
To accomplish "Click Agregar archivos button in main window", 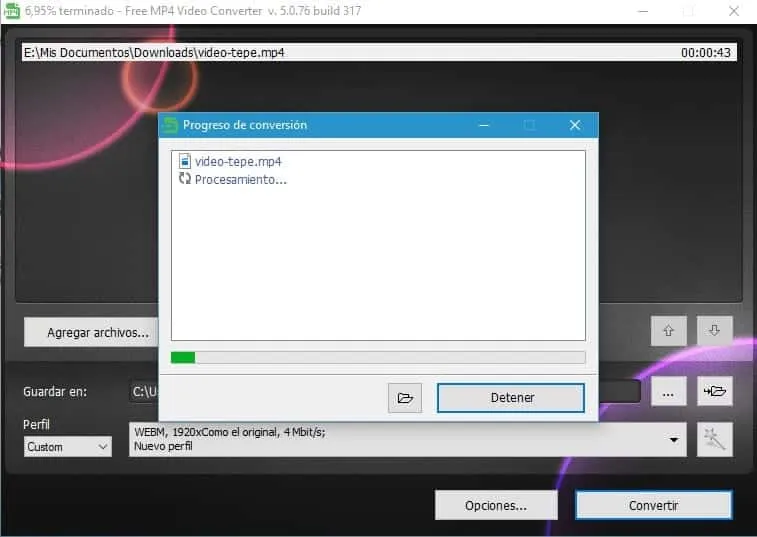I will 92,332.
